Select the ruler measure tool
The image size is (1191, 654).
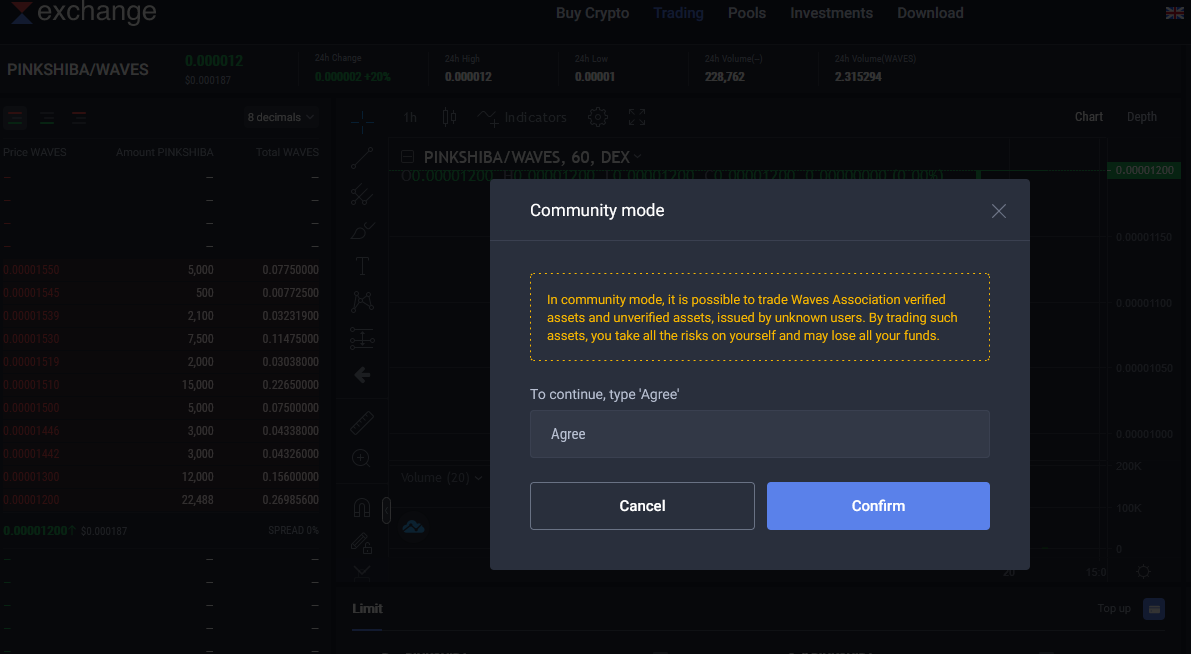pos(362,423)
